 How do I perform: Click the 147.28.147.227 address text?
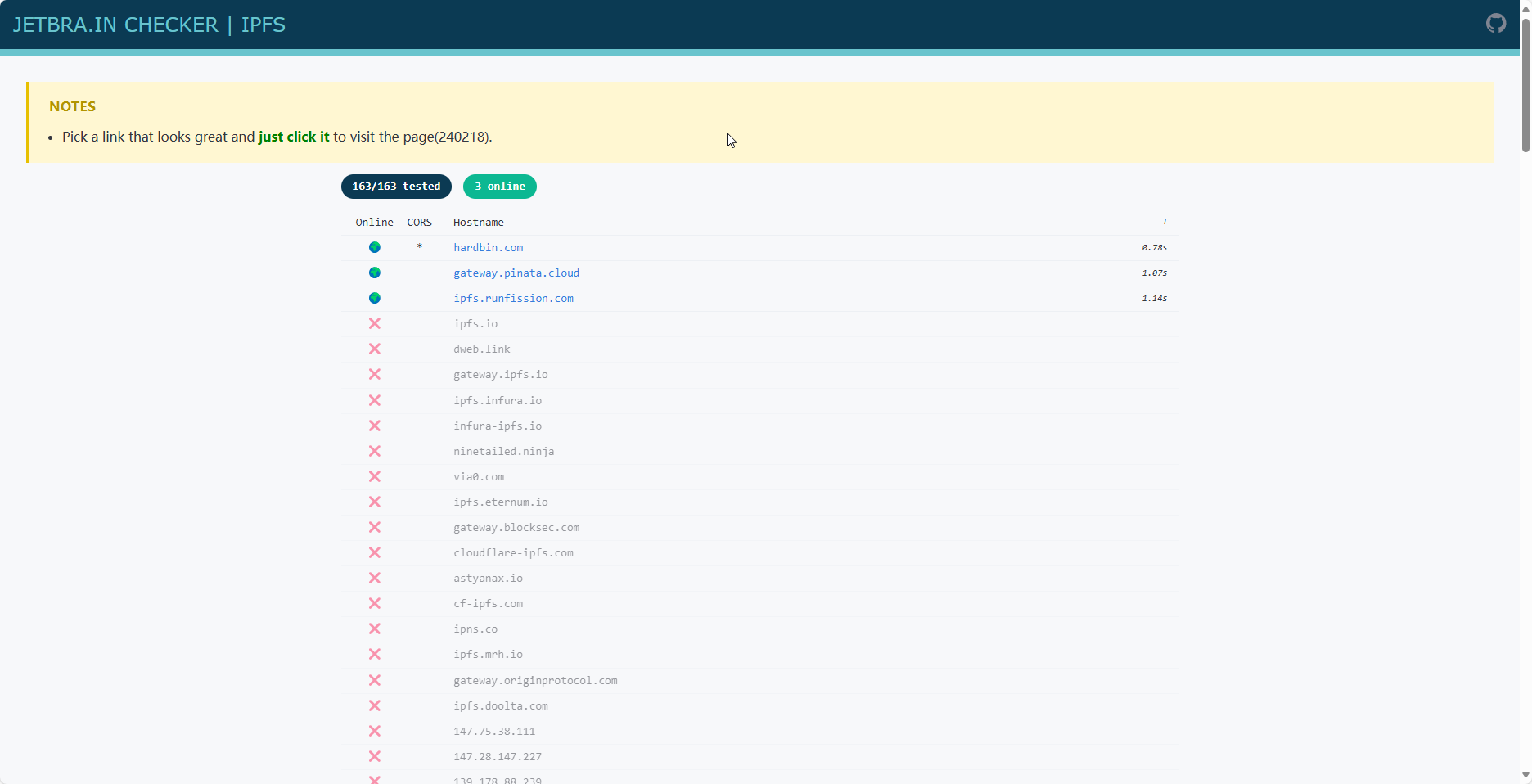coord(498,756)
